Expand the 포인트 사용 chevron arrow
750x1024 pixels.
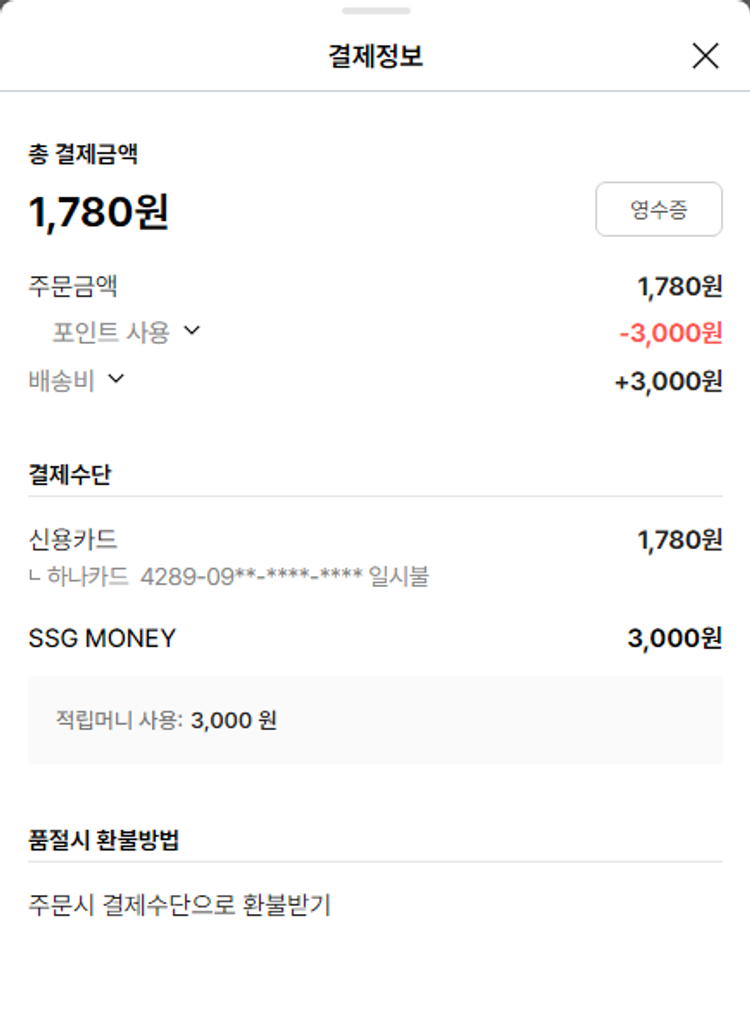click(x=192, y=331)
